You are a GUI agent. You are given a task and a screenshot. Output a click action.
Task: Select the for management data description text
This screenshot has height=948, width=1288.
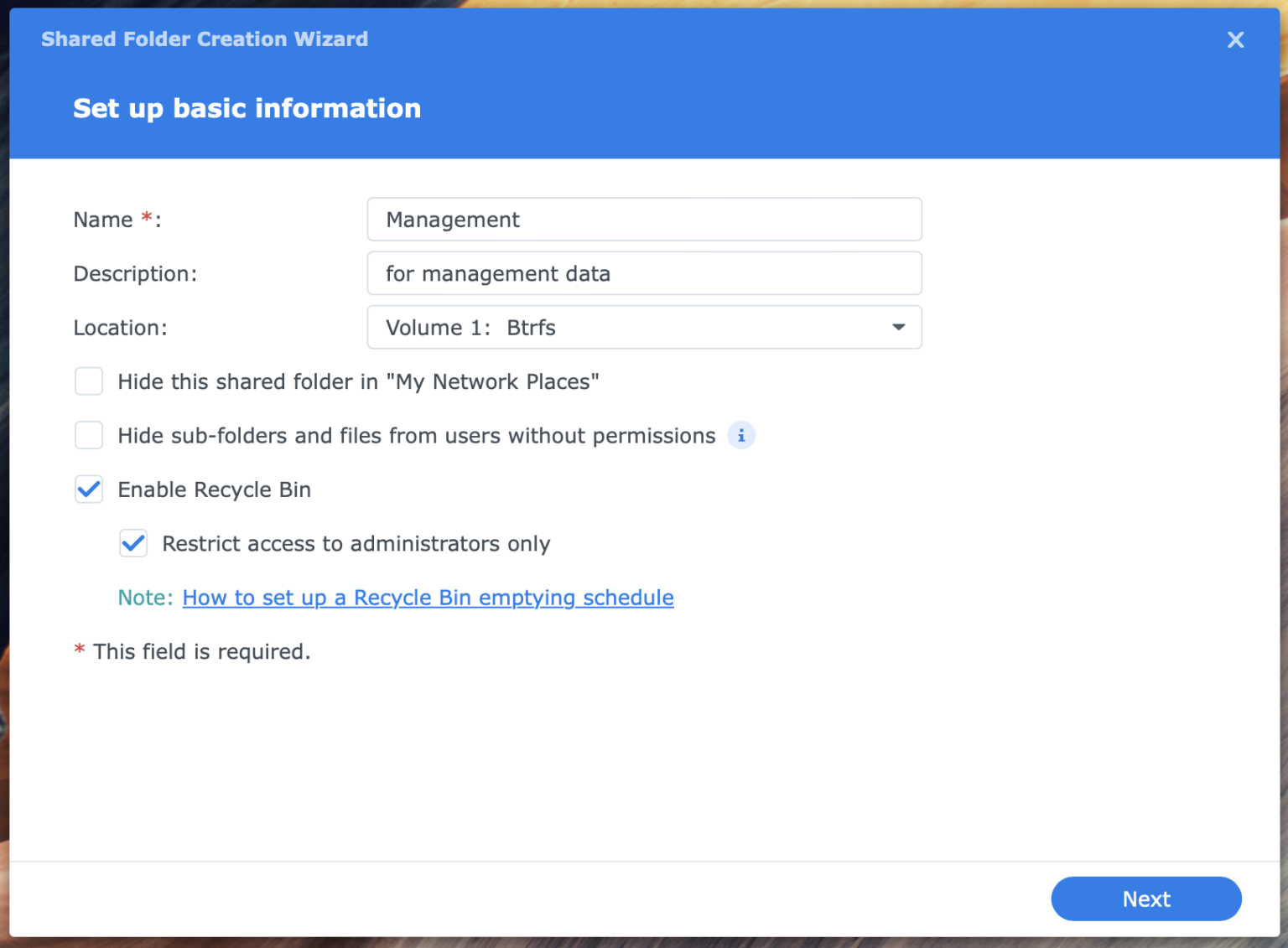[497, 273]
